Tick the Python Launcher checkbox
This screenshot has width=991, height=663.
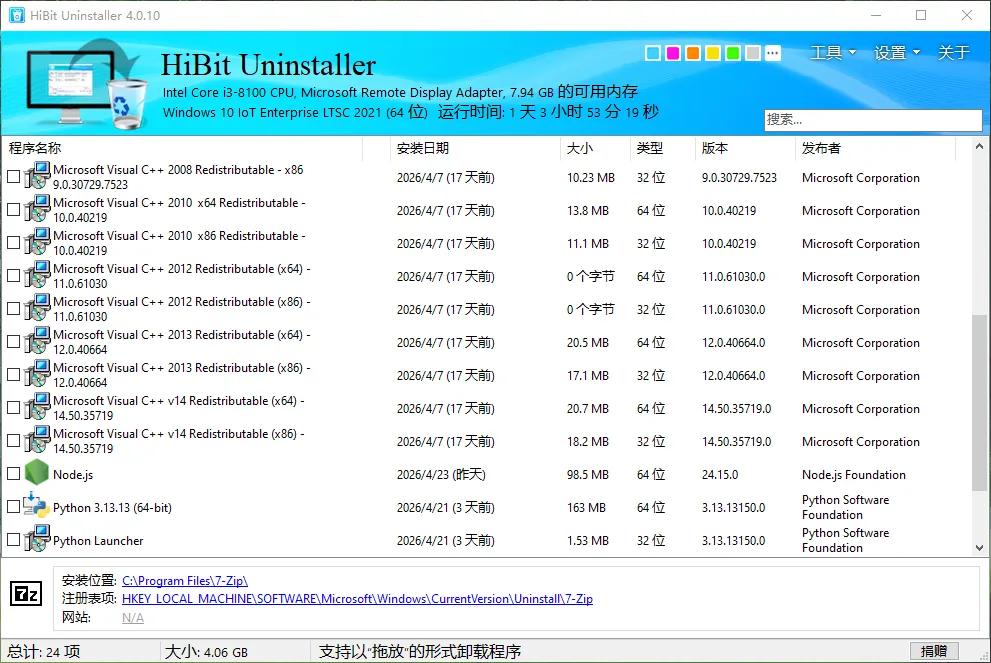coord(13,540)
